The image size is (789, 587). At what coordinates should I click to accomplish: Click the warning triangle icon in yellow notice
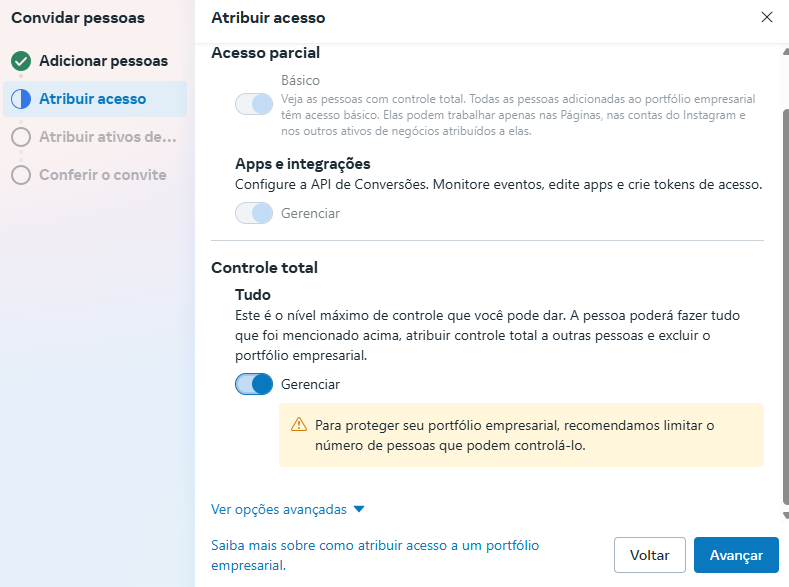point(299,425)
